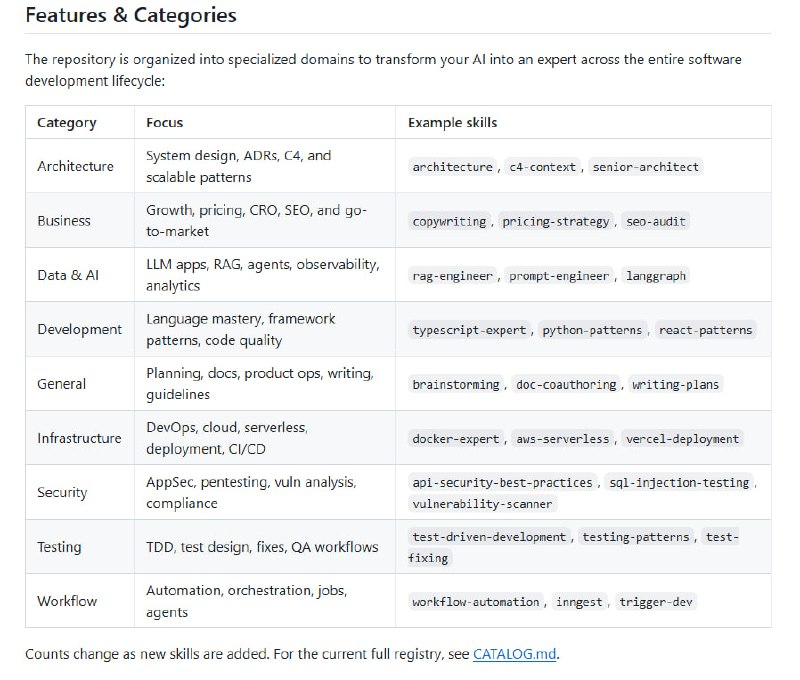The width and height of the screenshot is (800, 680).
Task: Click the Example skills column header
Action: tap(452, 123)
